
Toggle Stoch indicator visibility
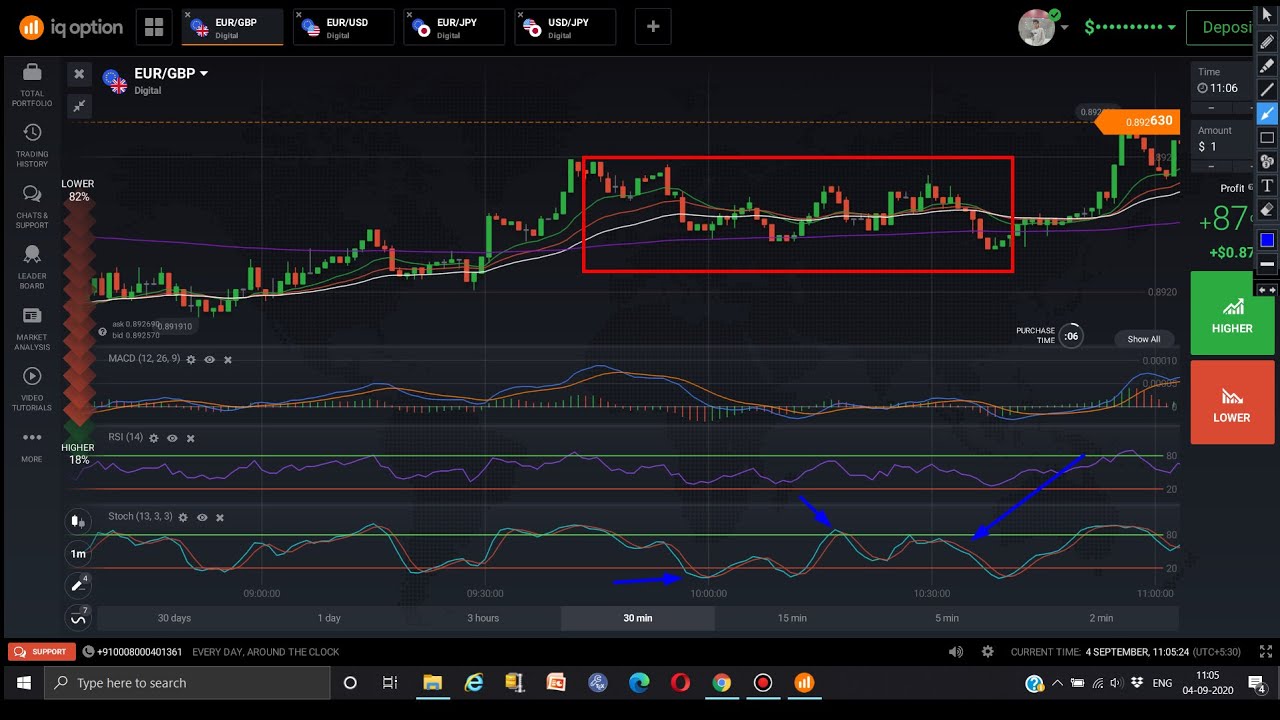tap(202, 517)
